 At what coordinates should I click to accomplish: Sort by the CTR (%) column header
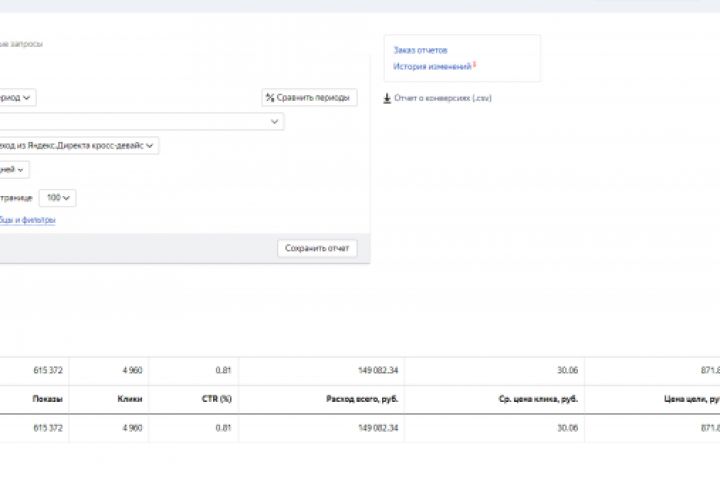[217, 399]
